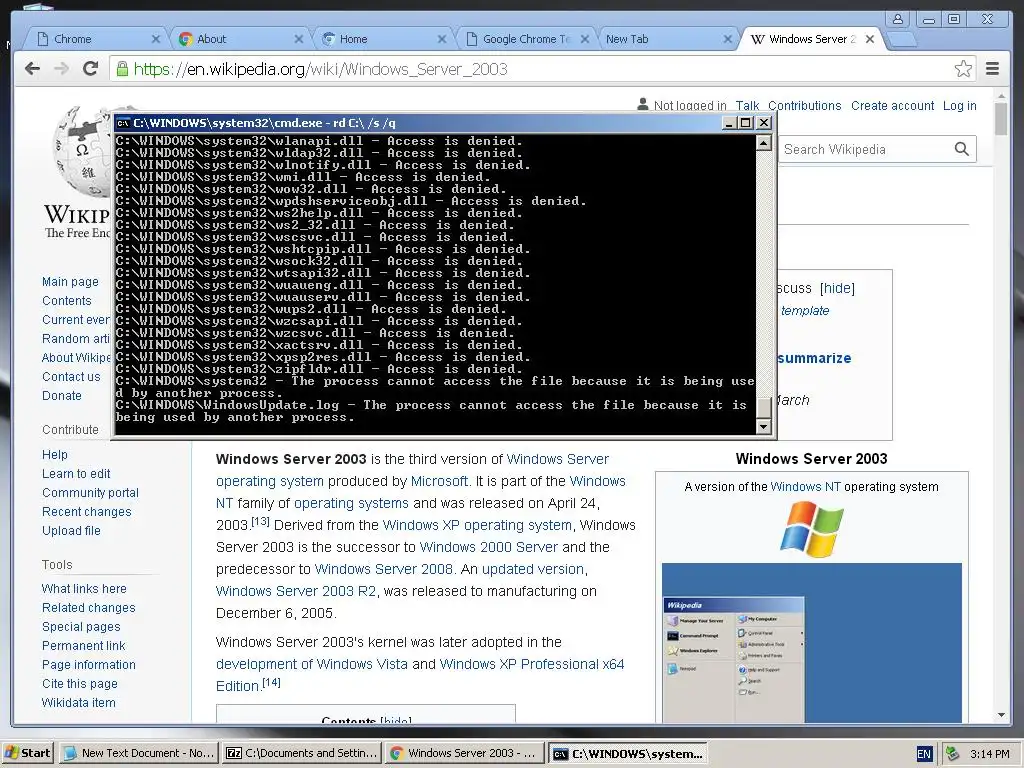
Task: Close the 'About' tab
Action: point(298,39)
